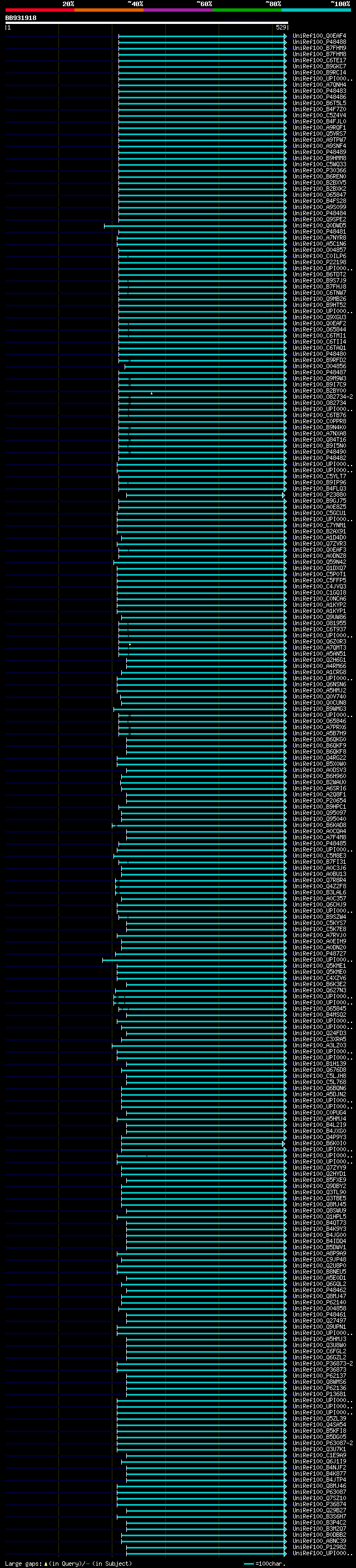
Task: Select the UniRef100_Q3U8W0 label
Action: (319, 1345)
